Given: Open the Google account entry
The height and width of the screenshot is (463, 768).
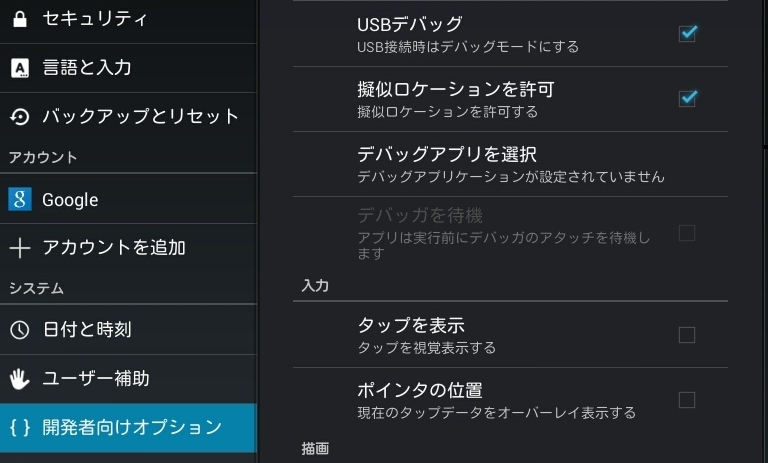Looking at the screenshot, I should point(70,200).
